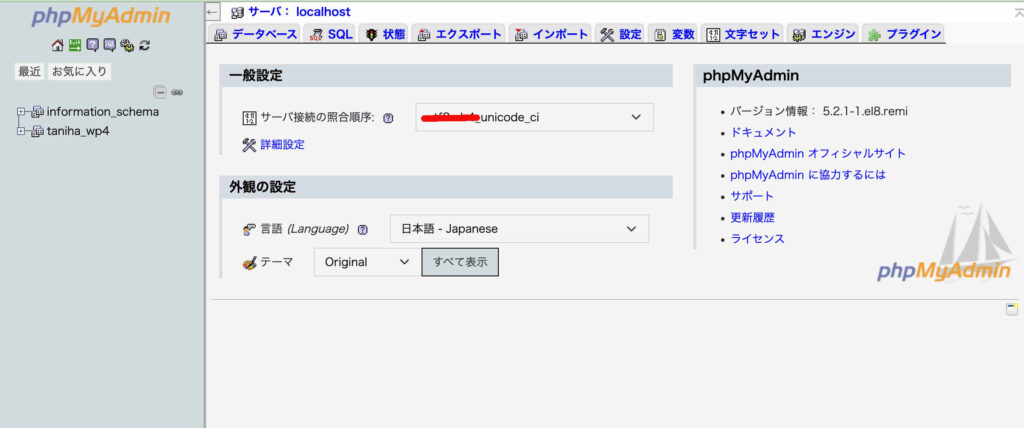Viewport: 1024px width, 428px height.
Task: Click the taniha_wp4 database icon
Action: point(38,131)
